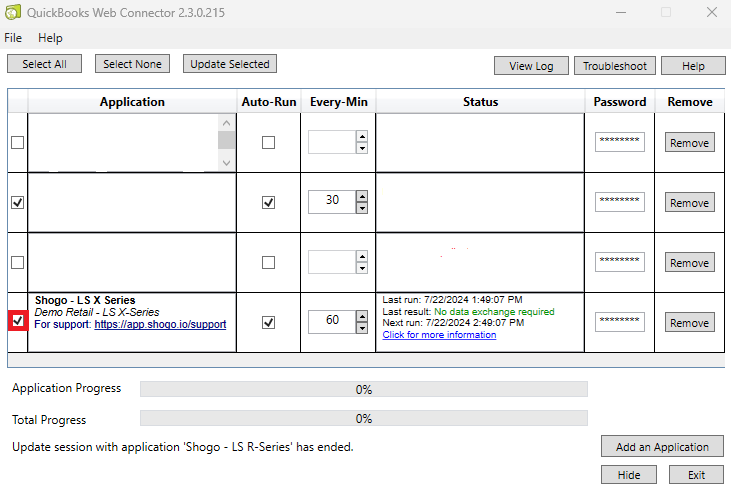The width and height of the screenshot is (731, 485).
Task: Decrease the first row's Every-Min value
Action: 362,148
